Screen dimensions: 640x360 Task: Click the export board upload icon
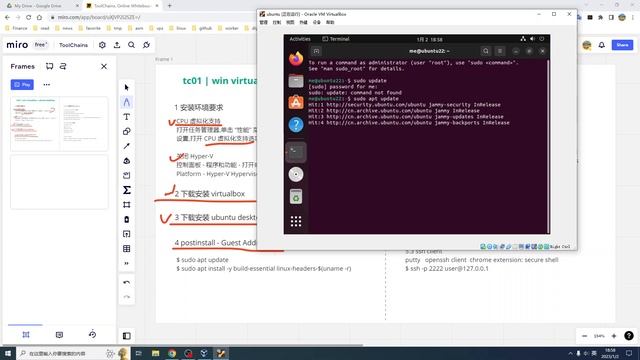[117, 45]
